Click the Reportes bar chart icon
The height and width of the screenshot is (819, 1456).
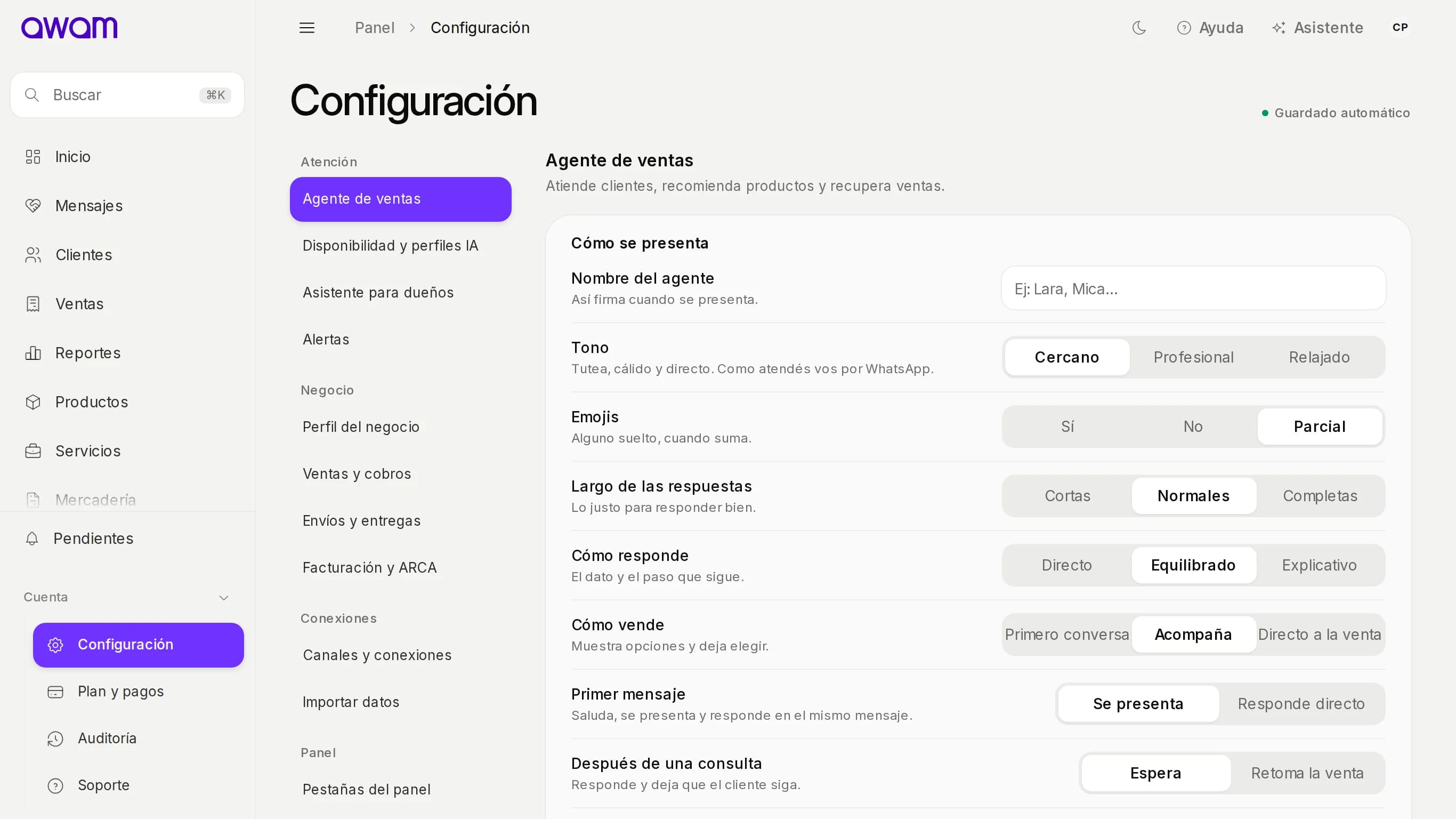(x=33, y=353)
